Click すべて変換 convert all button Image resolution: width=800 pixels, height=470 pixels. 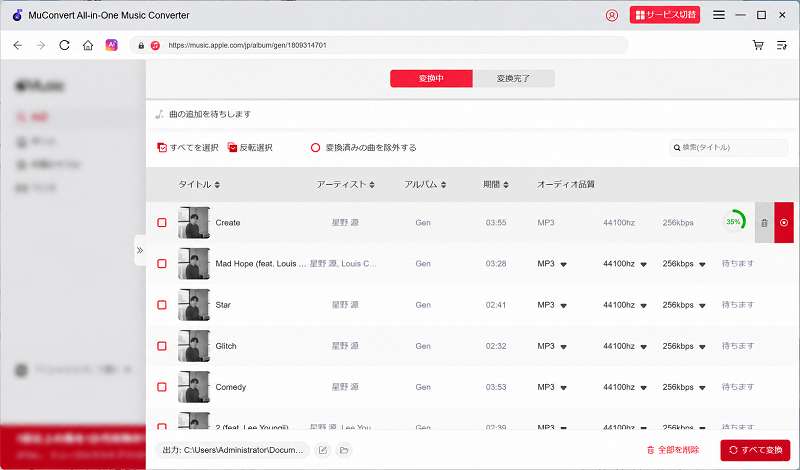click(755, 450)
